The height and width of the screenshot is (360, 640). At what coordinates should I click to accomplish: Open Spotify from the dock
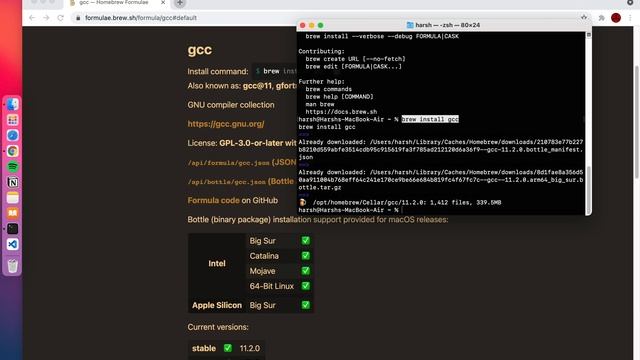pyautogui.click(x=12, y=167)
